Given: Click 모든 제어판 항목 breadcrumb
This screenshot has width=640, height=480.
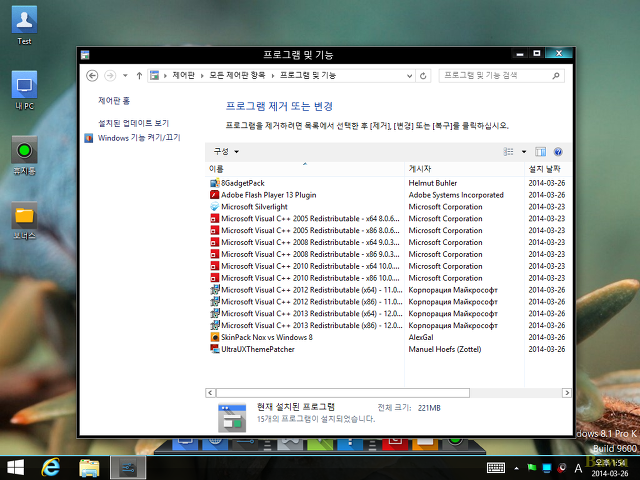Looking at the screenshot, I should coord(237,76).
